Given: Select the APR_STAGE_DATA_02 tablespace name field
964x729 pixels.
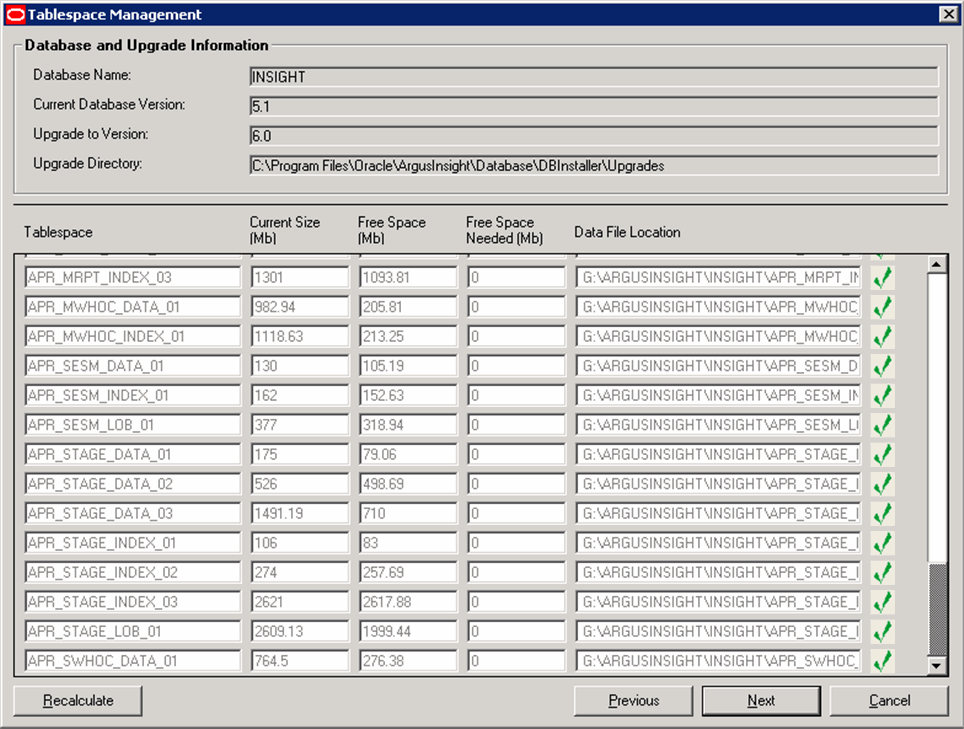Looking at the screenshot, I should [133, 484].
